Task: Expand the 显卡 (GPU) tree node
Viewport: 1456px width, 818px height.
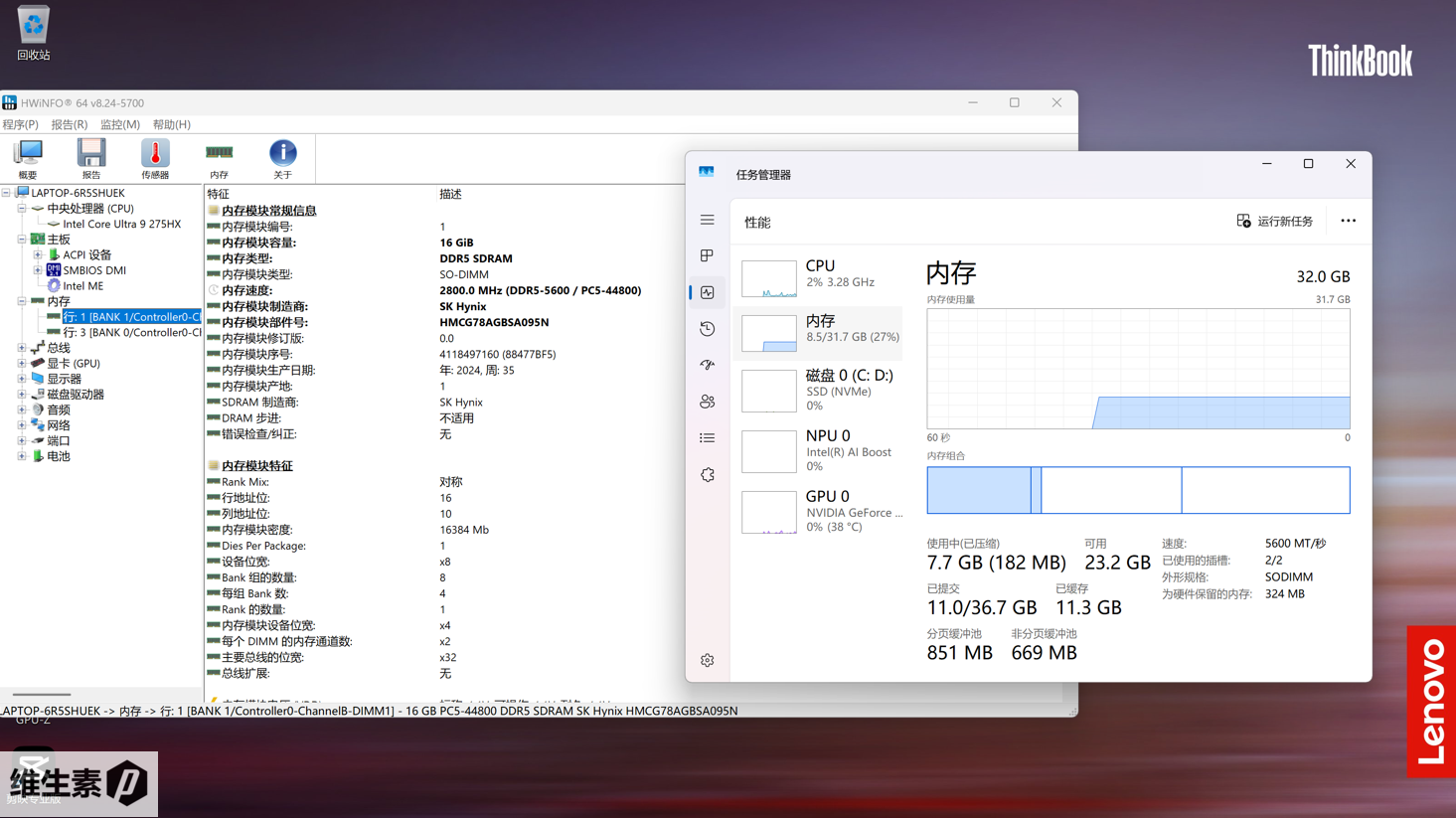Action: [x=22, y=364]
